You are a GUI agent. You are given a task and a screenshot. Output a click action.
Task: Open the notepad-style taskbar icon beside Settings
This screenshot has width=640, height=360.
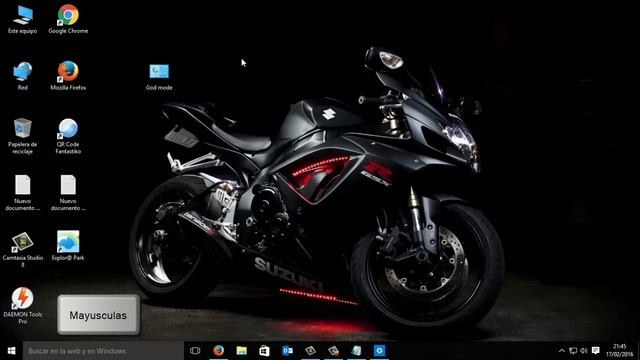[356, 351]
